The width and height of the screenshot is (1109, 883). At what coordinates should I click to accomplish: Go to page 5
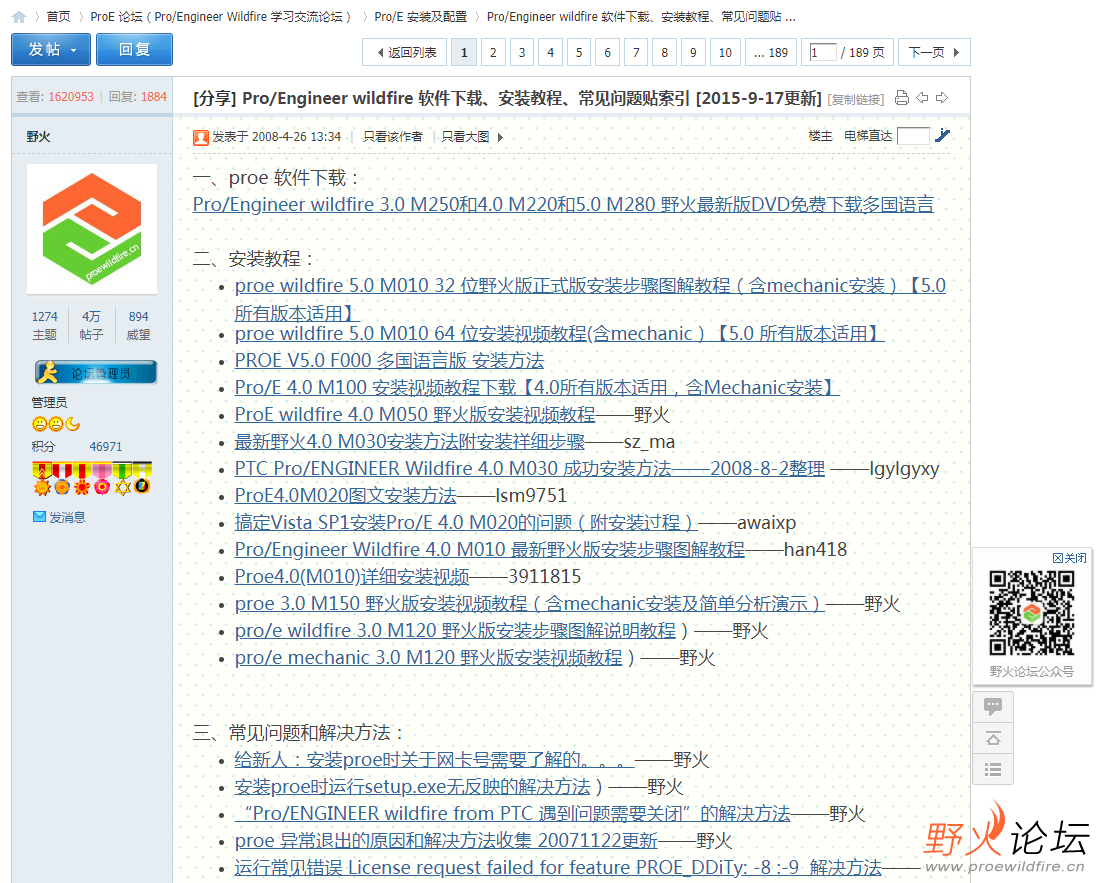(579, 52)
